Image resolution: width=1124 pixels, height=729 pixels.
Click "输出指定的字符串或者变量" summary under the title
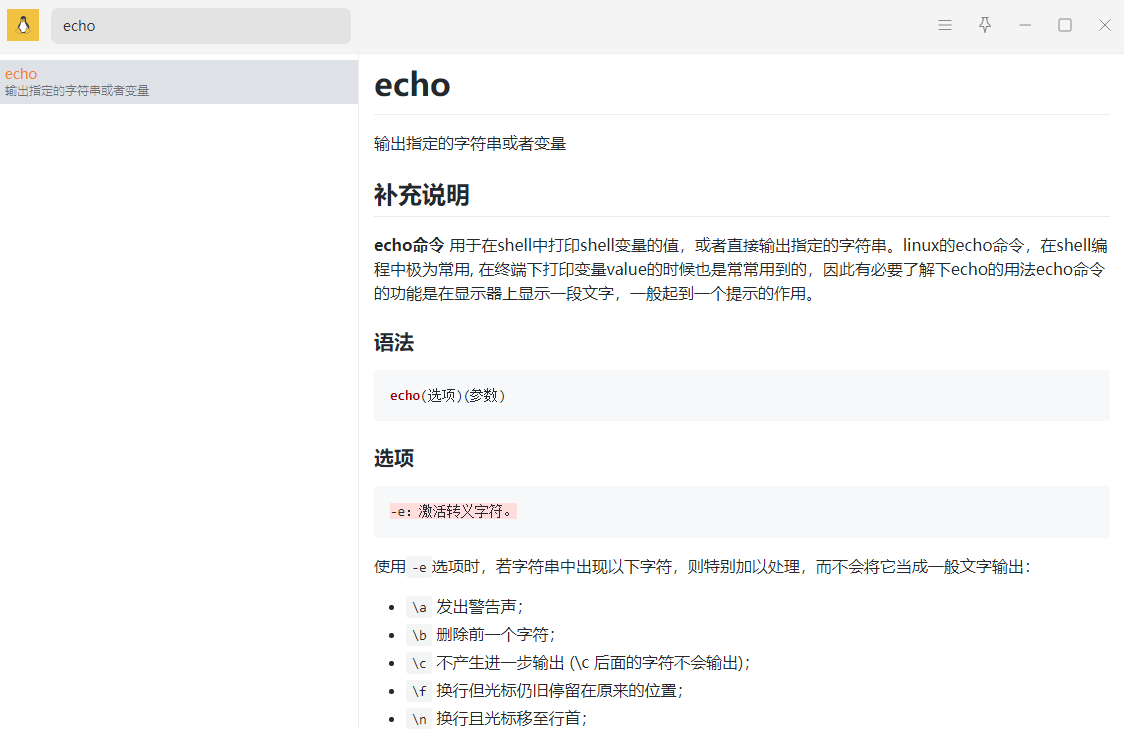(470, 143)
